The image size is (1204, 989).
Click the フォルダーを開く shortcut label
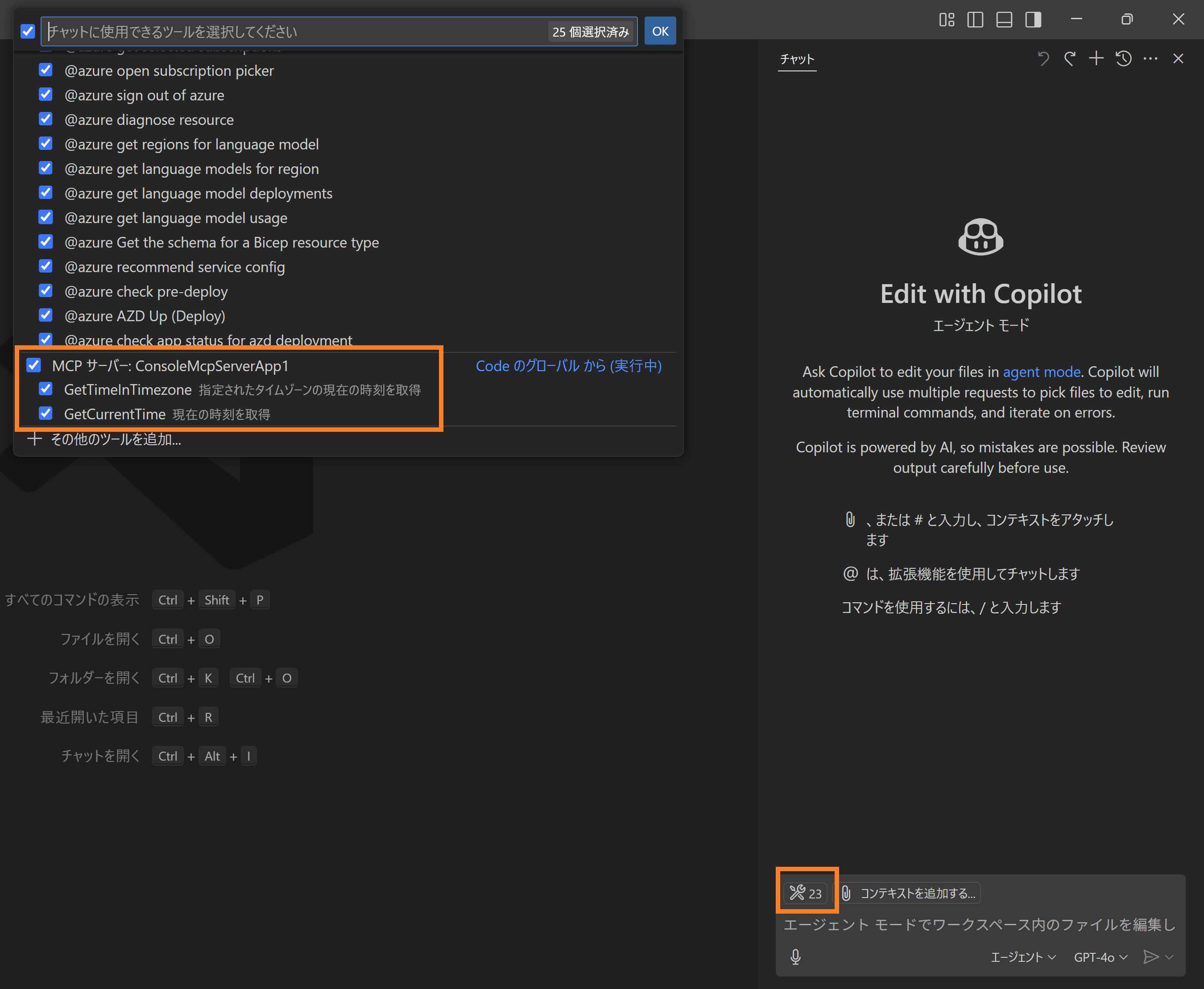(x=94, y=678)
